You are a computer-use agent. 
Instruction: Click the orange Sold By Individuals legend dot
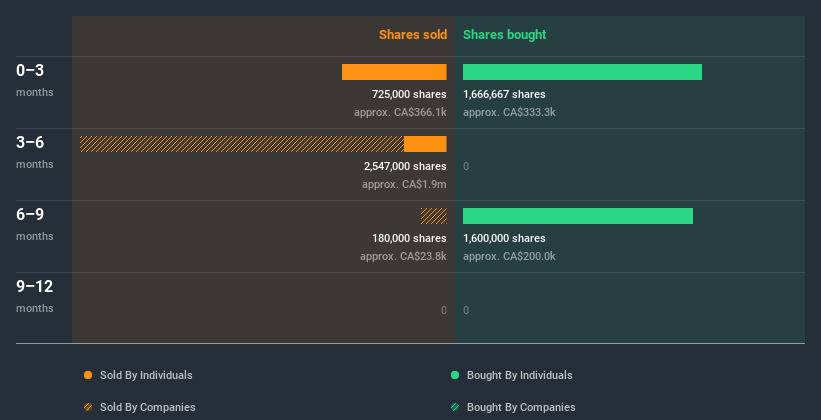pos(88,375)
